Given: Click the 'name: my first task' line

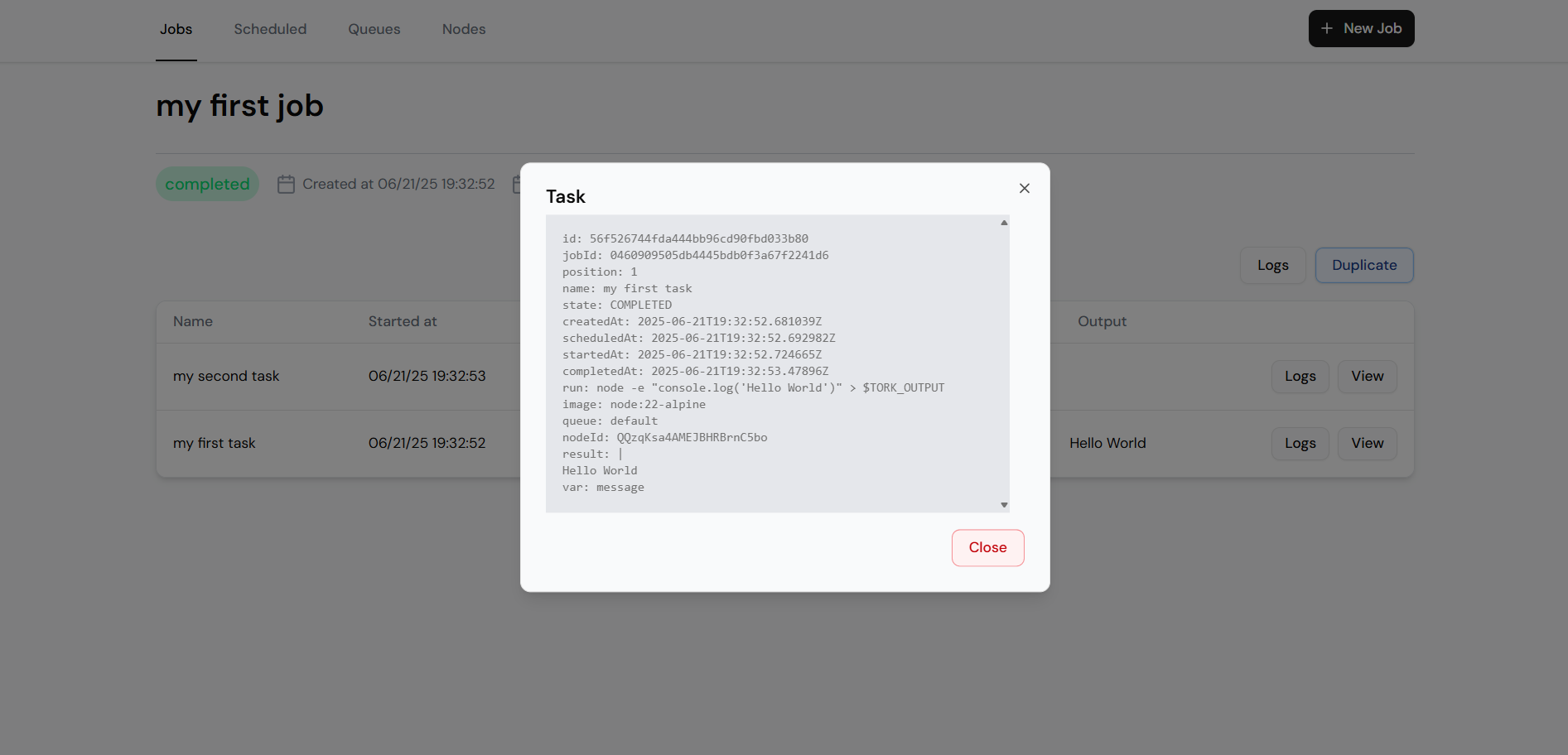Looking at the screenshot, I should pyautogui.click(x=627, y=289).
